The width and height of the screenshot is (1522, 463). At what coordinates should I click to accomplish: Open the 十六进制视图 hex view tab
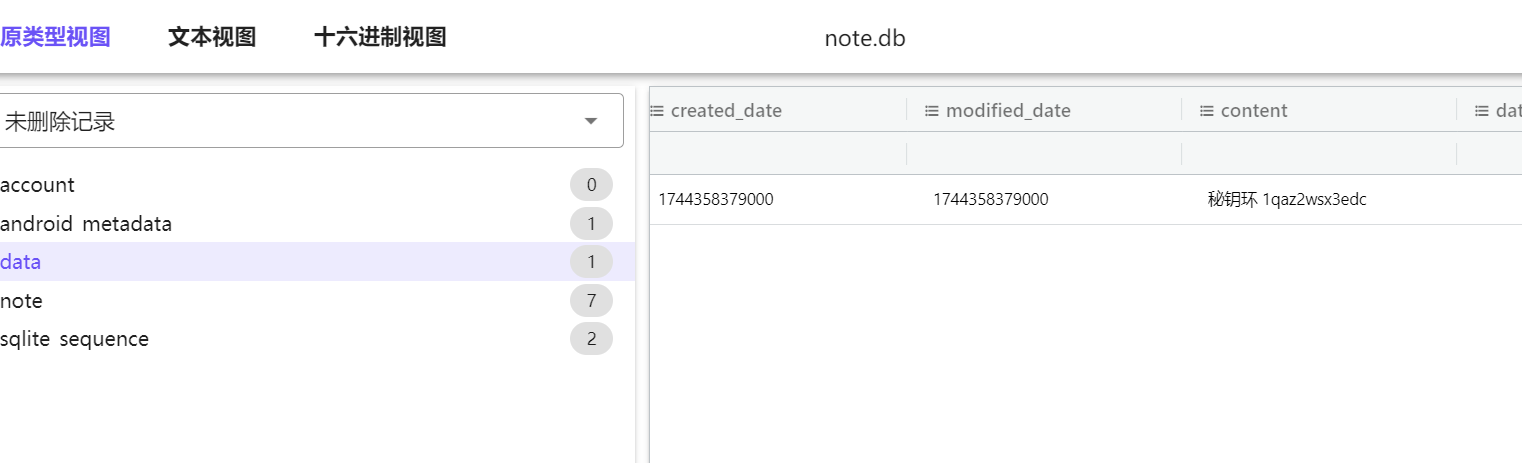pos(380,37)
